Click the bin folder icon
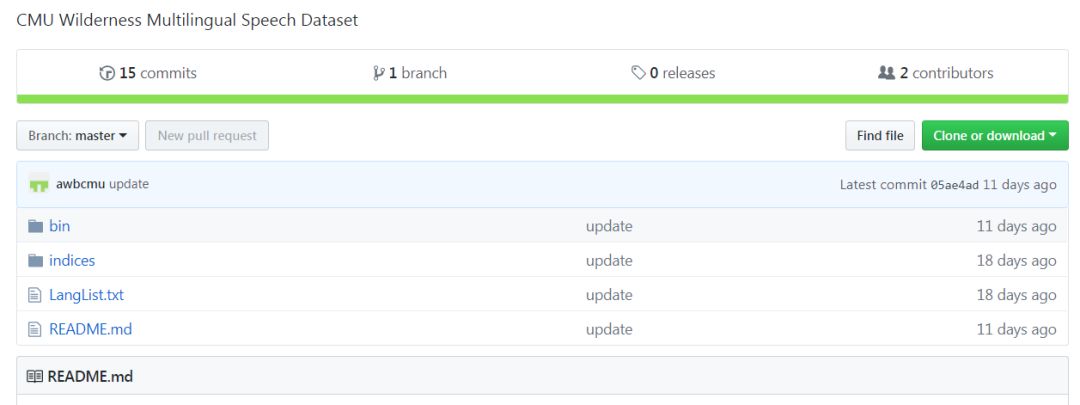 35,226
